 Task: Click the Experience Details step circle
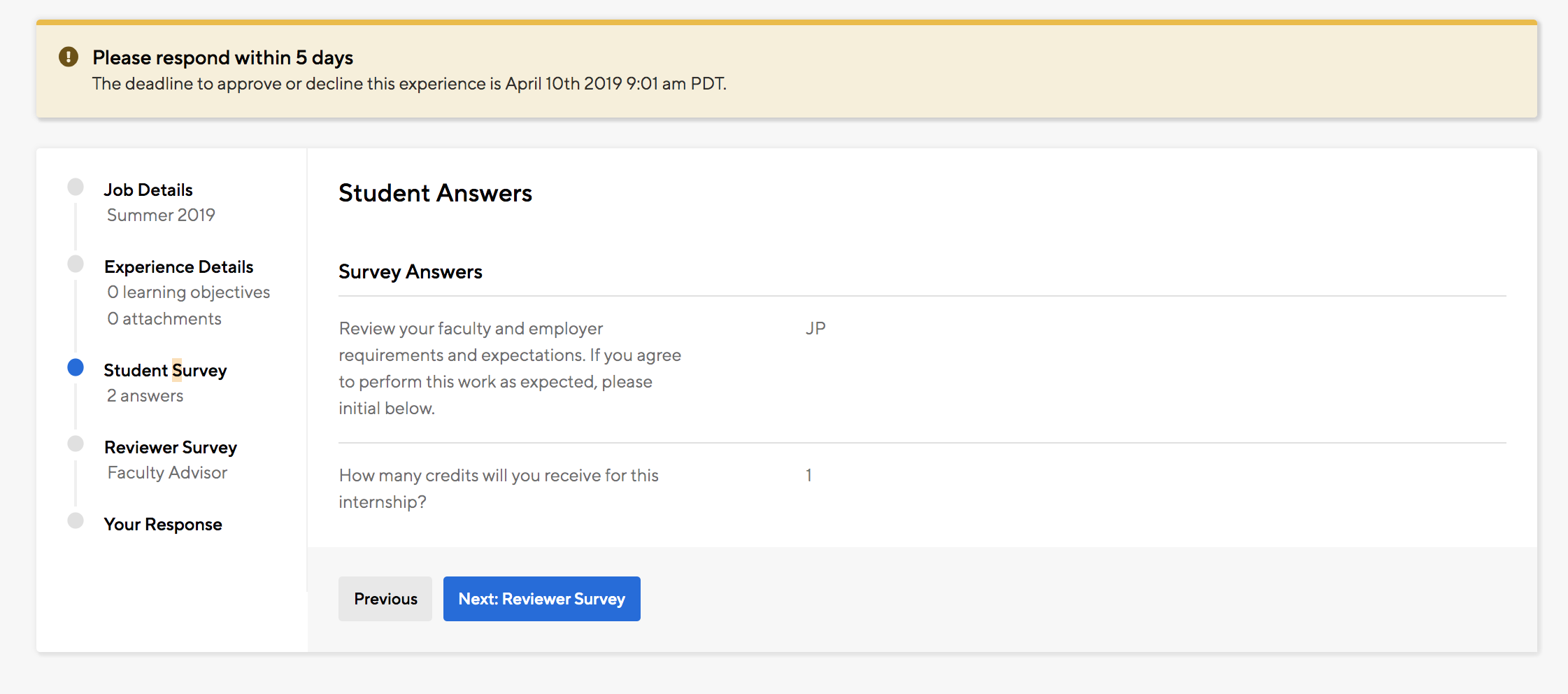point(76,264)
